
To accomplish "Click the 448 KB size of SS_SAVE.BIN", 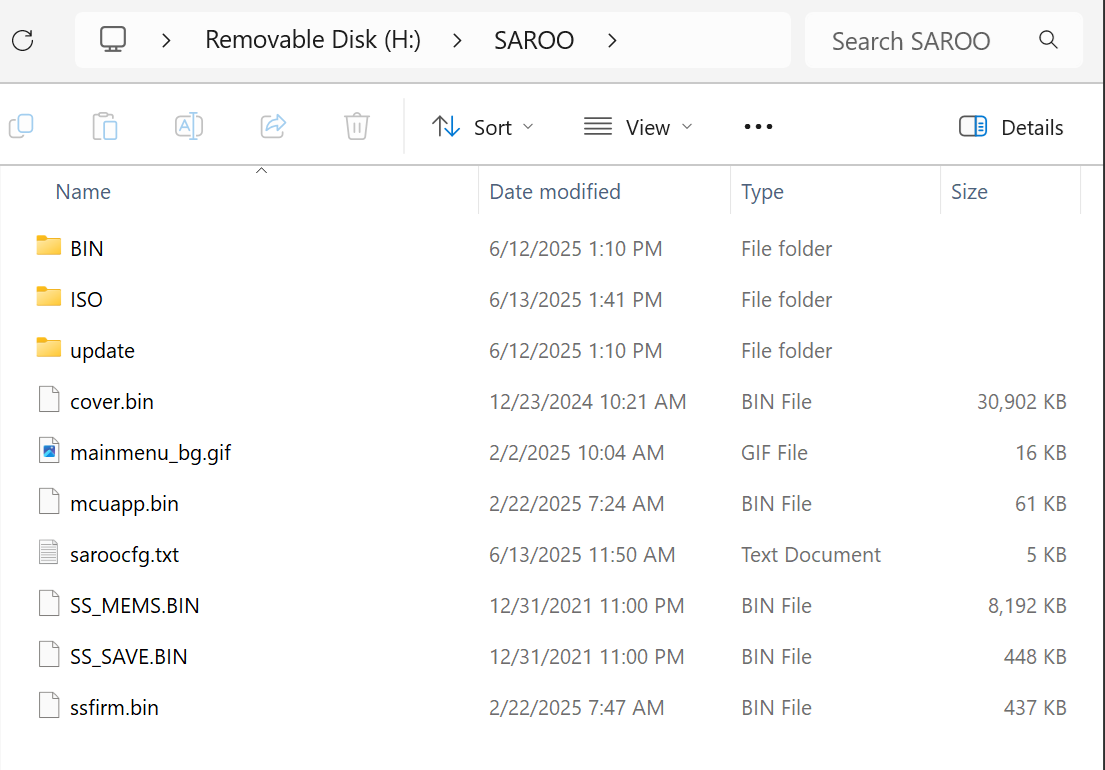I will coord(1035,657).
